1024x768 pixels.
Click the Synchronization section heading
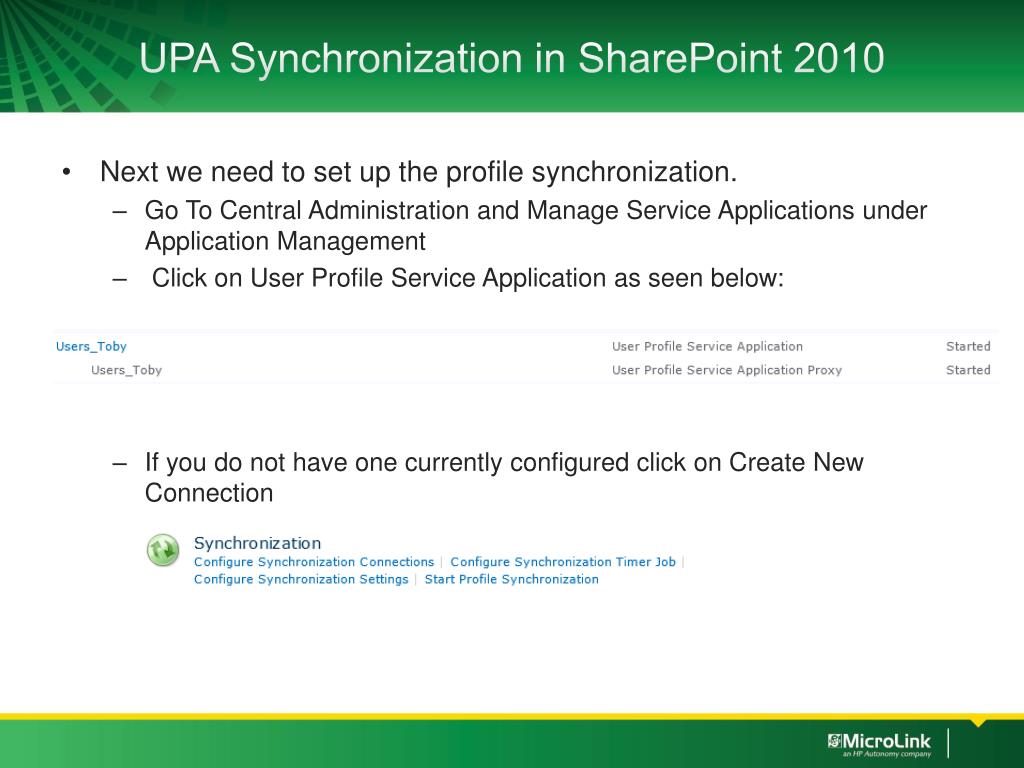(257, 543)
